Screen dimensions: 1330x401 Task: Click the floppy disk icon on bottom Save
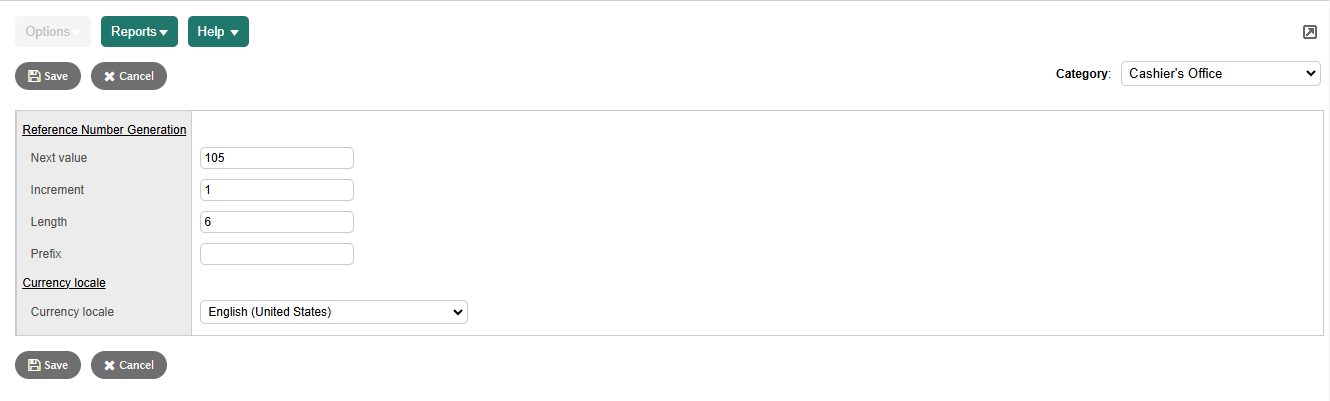click(x=34, y=365)
